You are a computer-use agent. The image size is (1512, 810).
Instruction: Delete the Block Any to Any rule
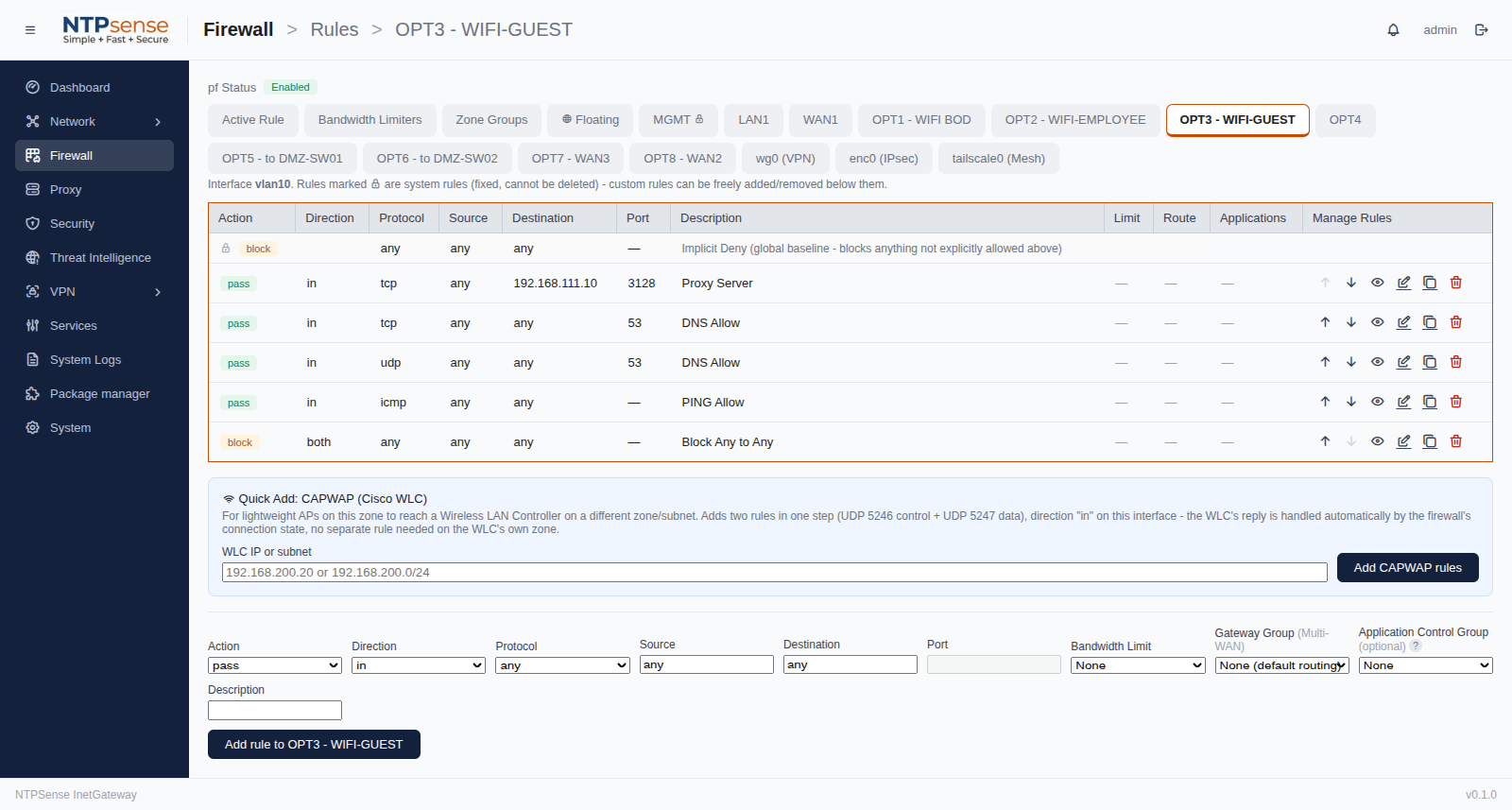point(1456,441)
